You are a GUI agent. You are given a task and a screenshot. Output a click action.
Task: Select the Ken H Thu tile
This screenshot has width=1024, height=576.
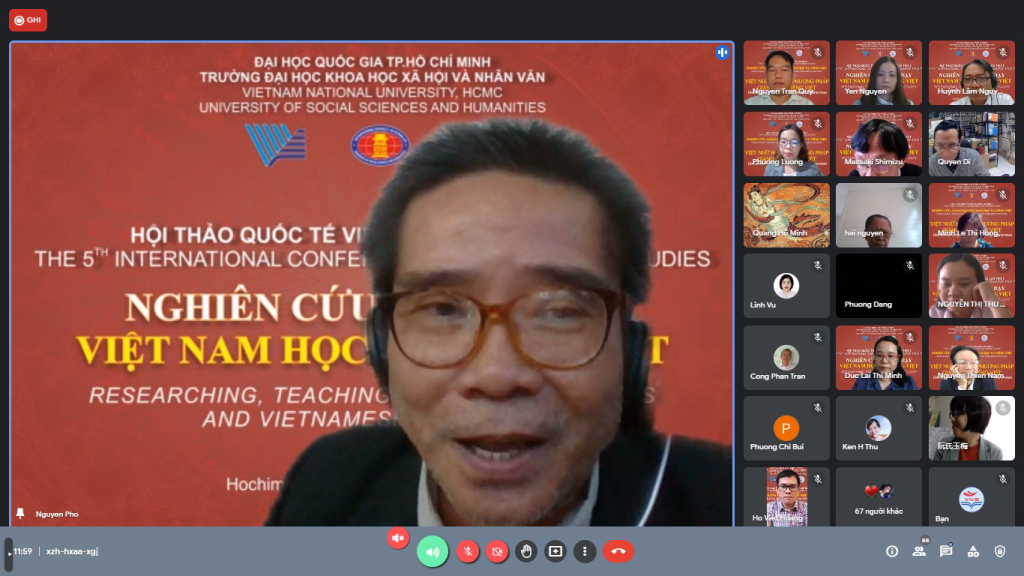tap(879, 428)
